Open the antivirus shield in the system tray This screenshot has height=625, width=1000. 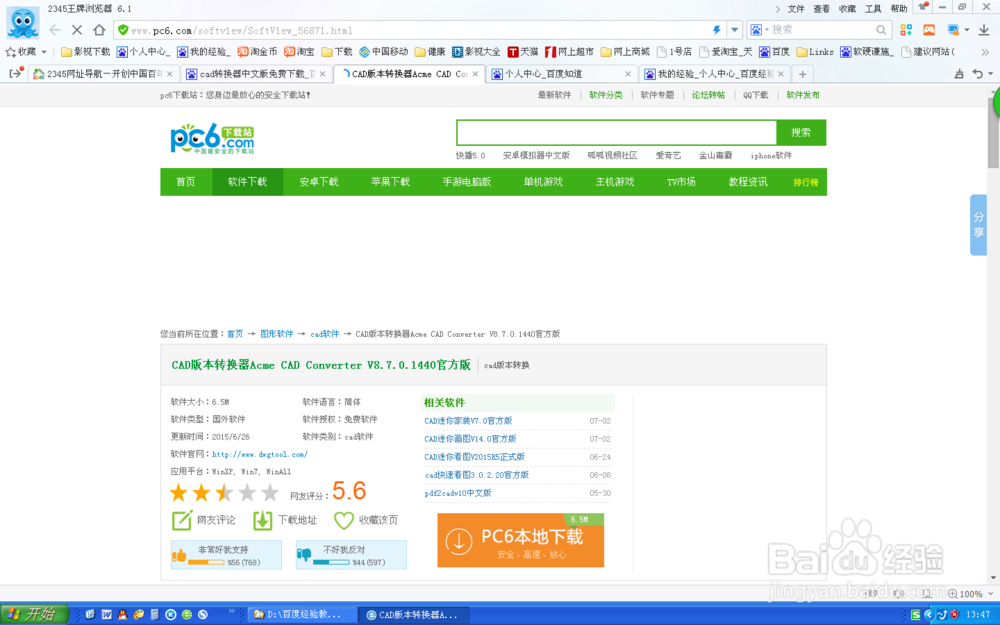tap(955, 614)
